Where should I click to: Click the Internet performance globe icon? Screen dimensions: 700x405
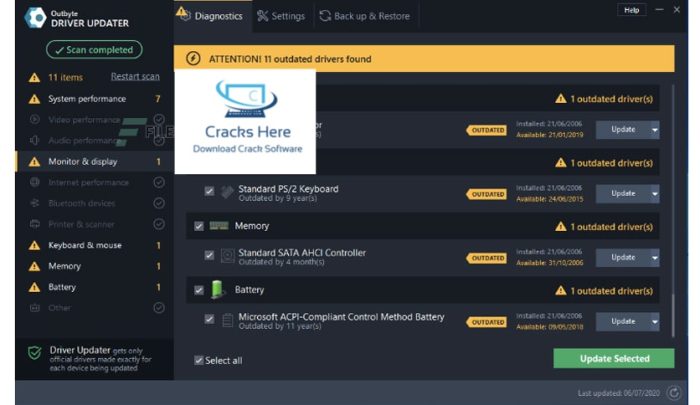pos(34,182)
